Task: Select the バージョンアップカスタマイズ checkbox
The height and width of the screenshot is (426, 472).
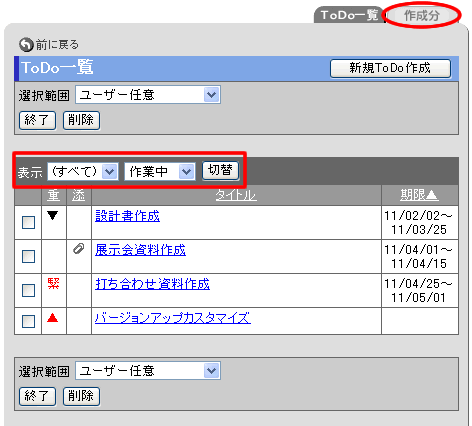Action: (28, 321)
